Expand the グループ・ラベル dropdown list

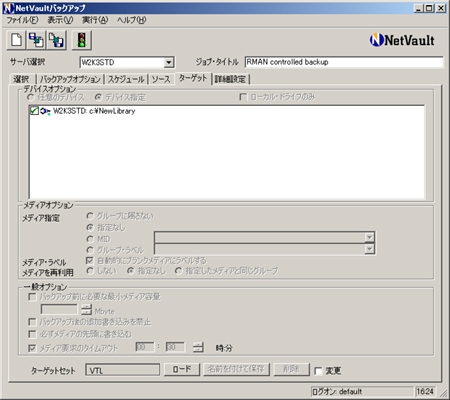point(369,249)
